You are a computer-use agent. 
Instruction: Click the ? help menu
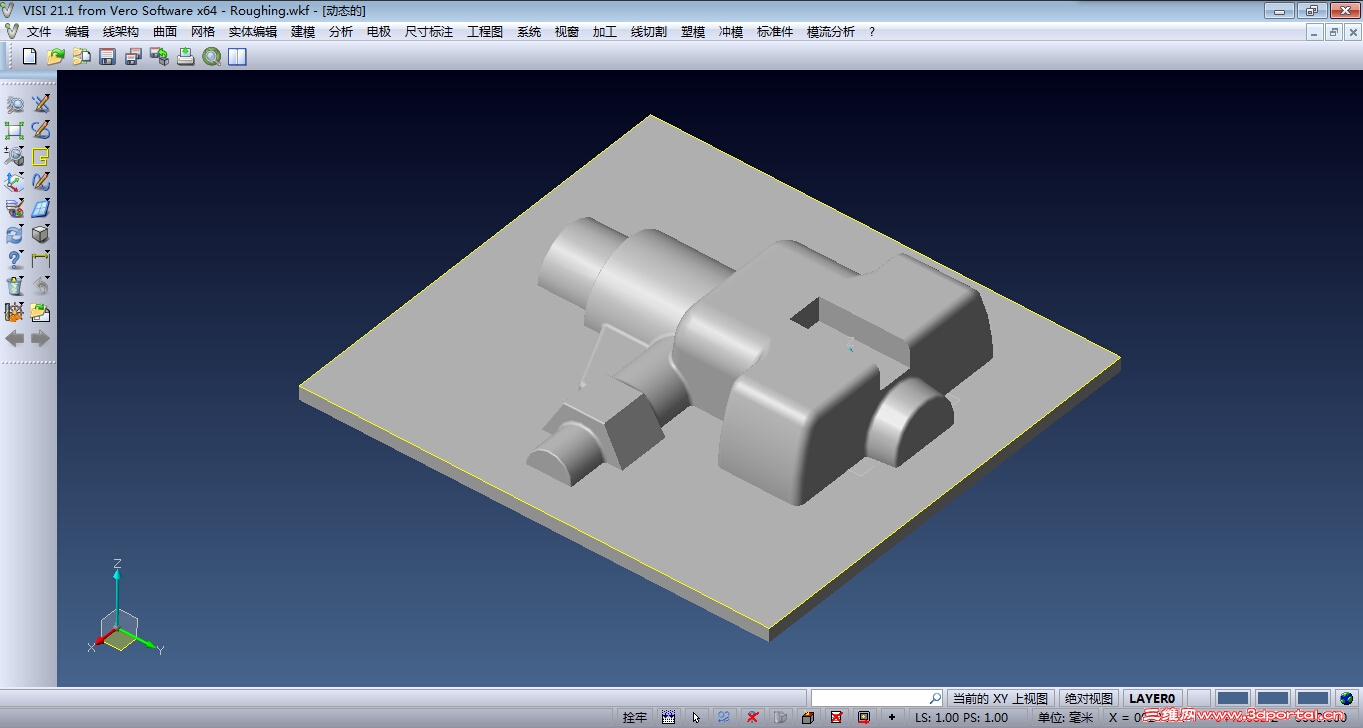pos(872,32)
